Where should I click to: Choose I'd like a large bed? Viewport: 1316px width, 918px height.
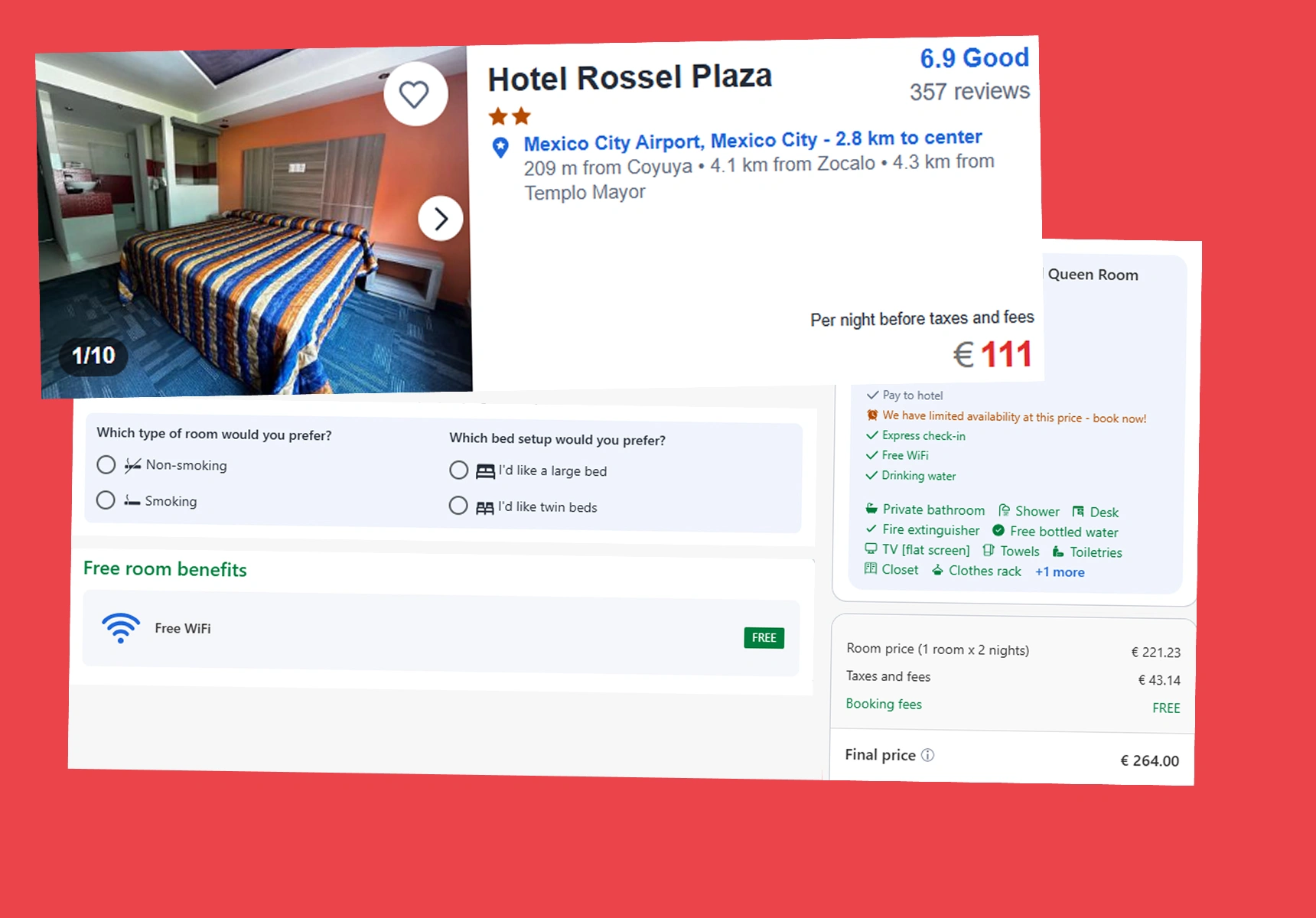click(459, 470)
